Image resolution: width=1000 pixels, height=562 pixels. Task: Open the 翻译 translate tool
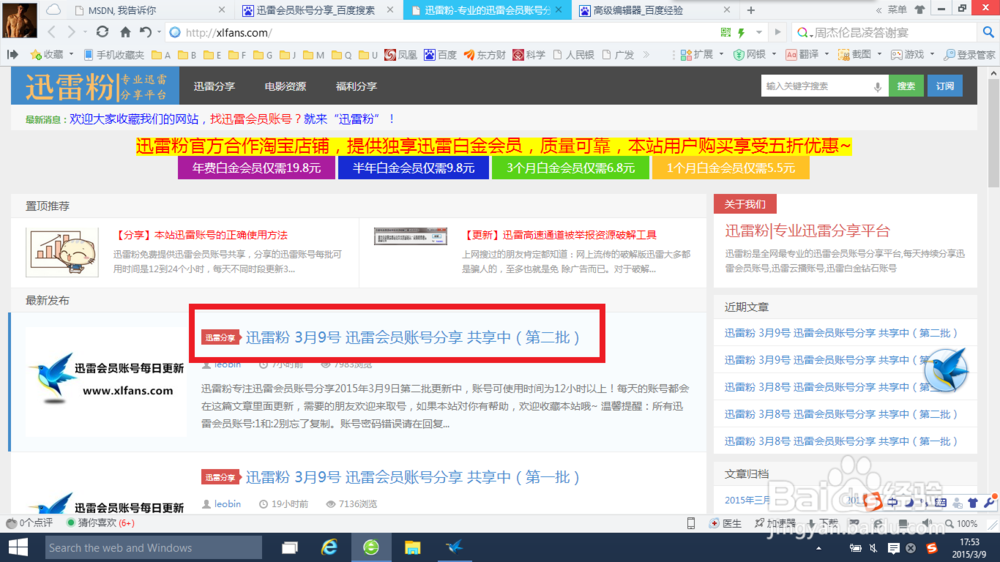pyautogui.click(x=802, y=55)
